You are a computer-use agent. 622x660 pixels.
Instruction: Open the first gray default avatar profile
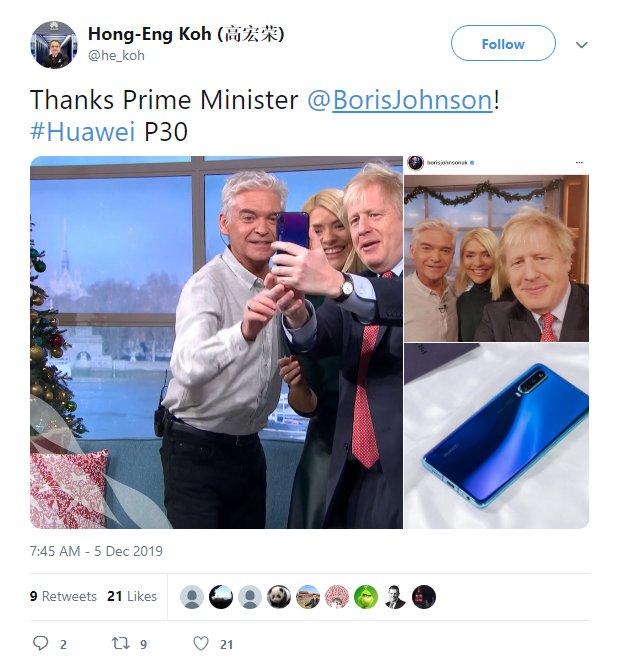click(192, 597)
